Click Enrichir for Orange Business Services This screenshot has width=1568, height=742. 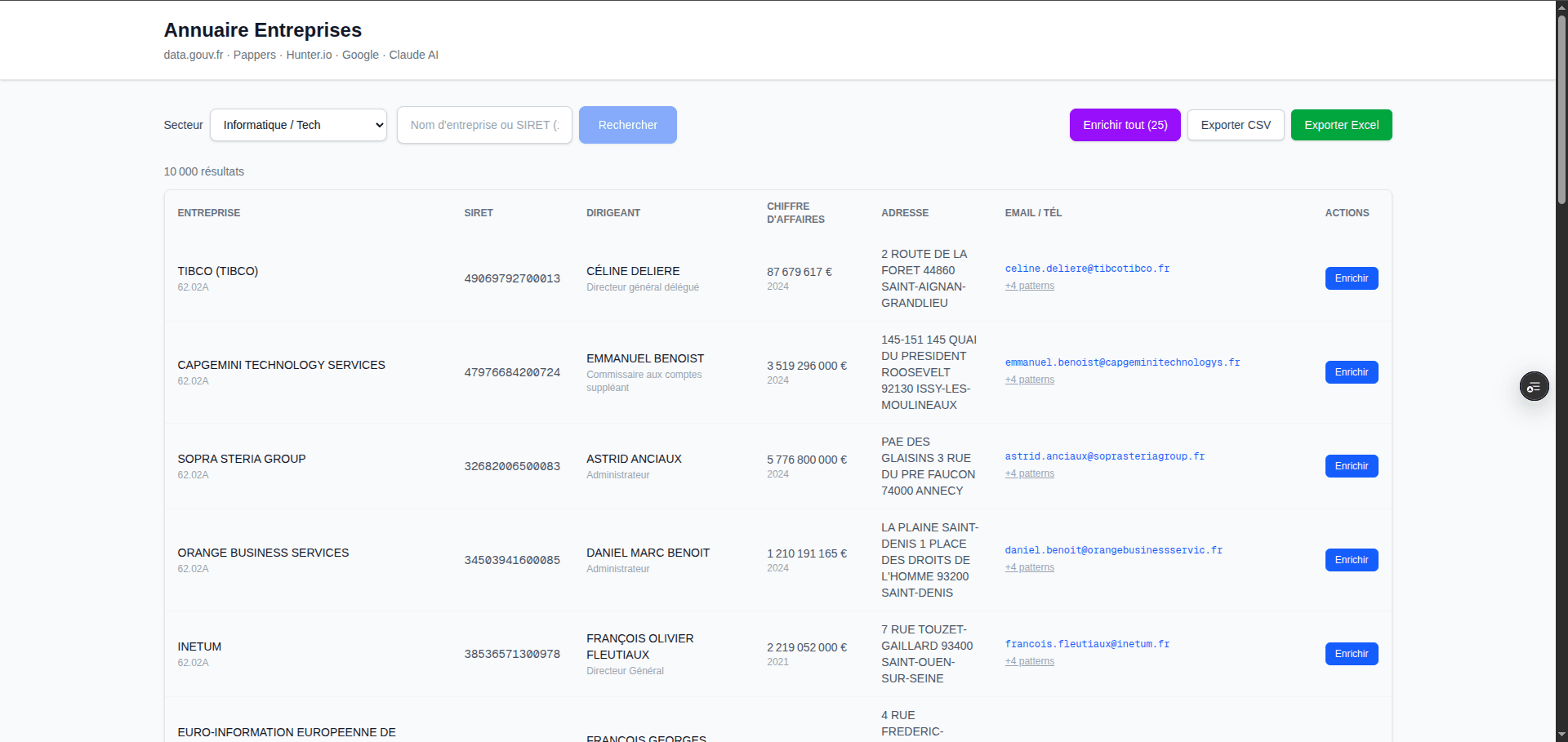pos(1352,560)
